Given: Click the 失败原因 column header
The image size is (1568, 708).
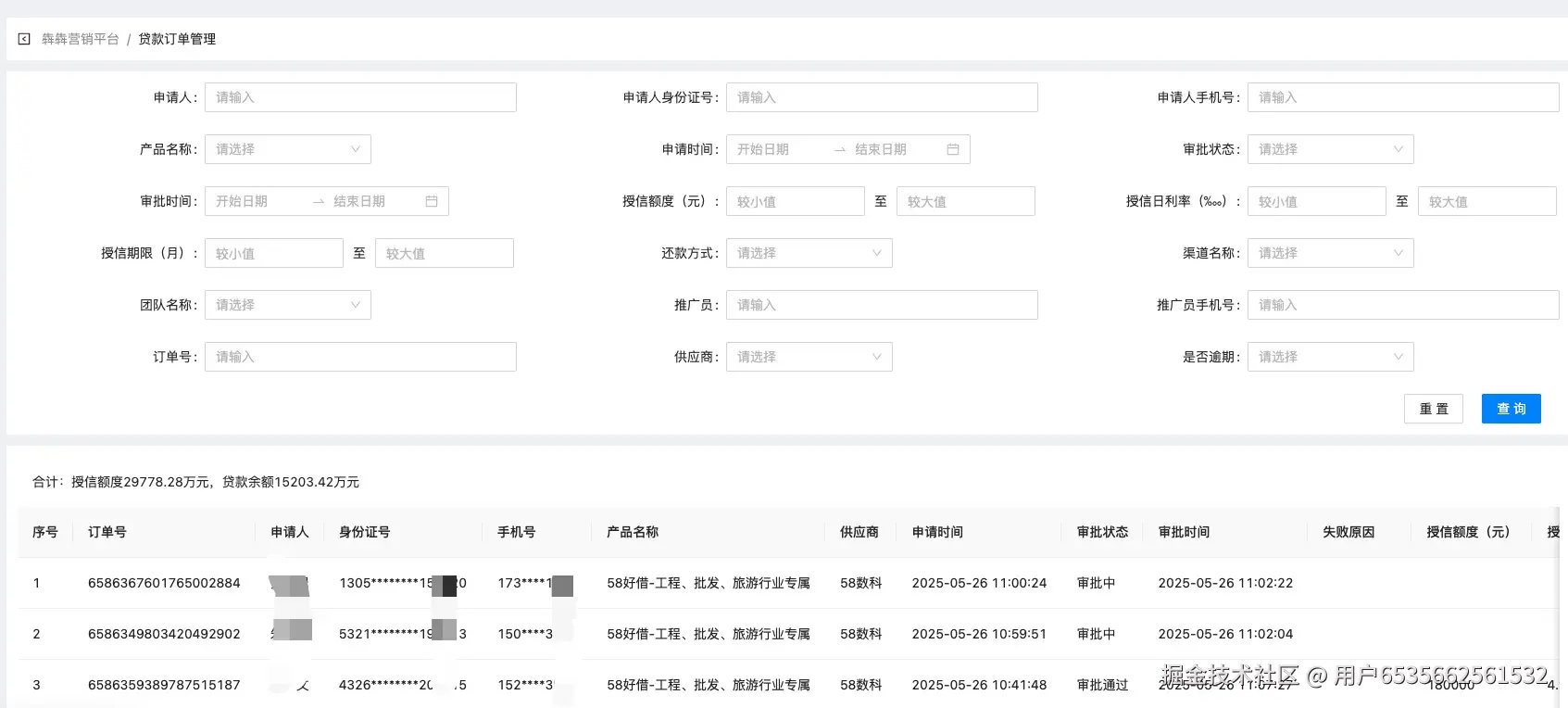Looking at the screenshot, I should 1348,532.
